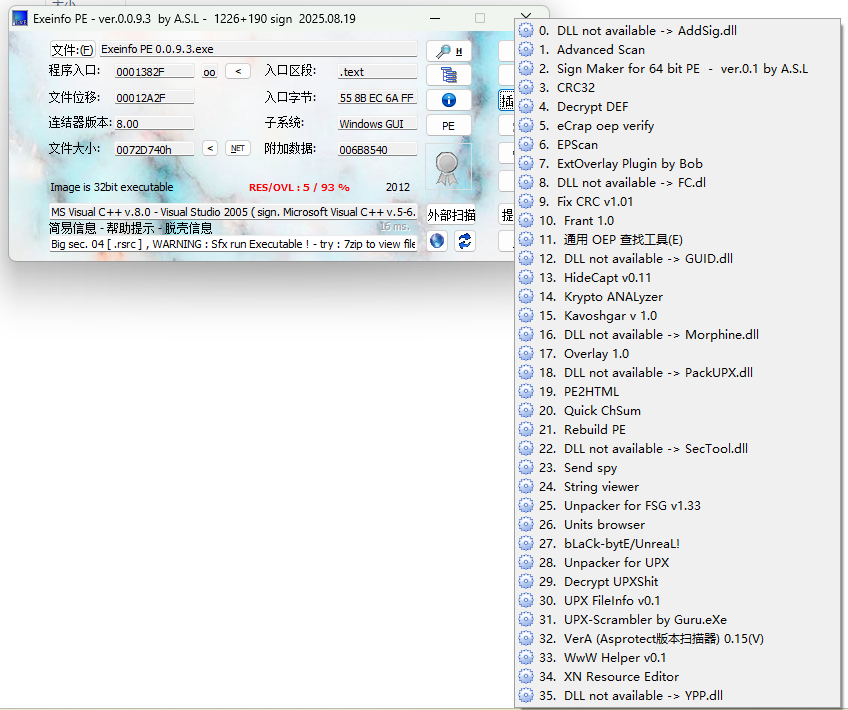Click the silver medal ribbon icon
Screen dimensions: 848x710
coord(447,165)
